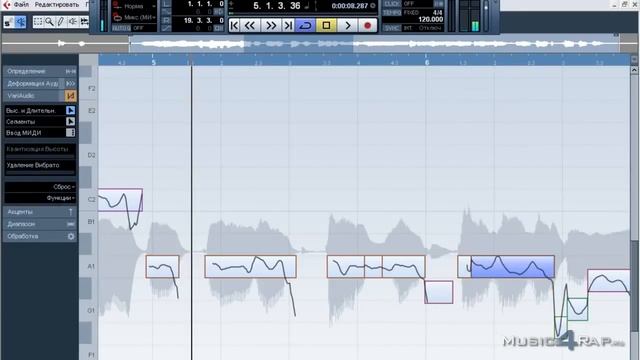
Task: Go to previous marker/zero transport button
Action: pyautogui.click(x=234, y=25)
